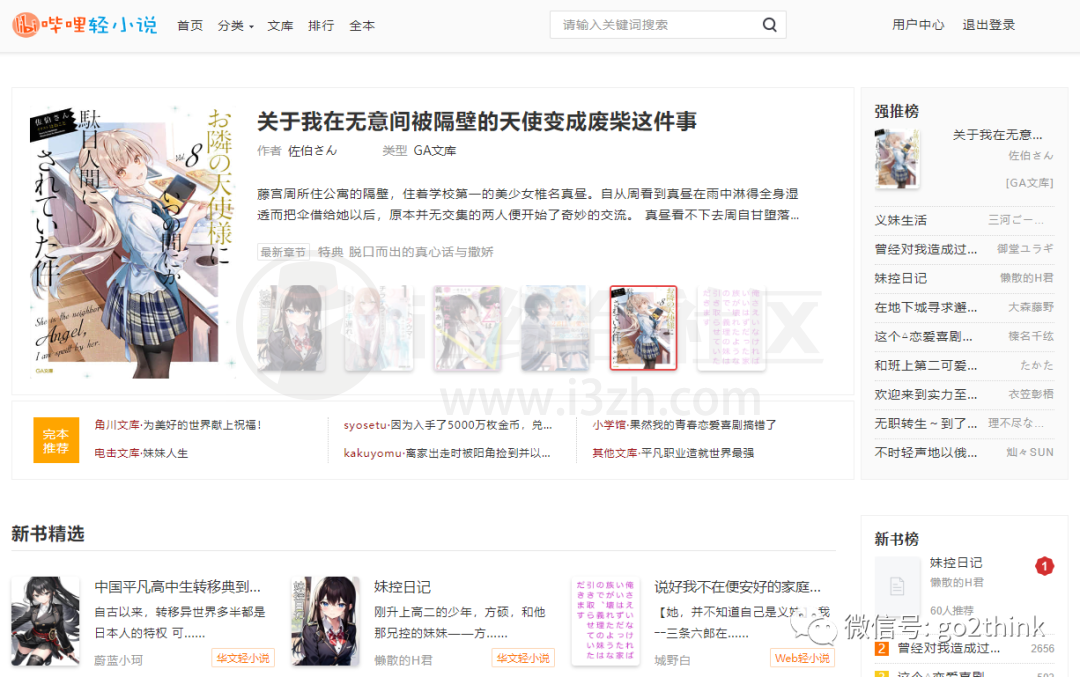Open kakuyomu·离家出走时被阳角捡到 link

(447, 453)
